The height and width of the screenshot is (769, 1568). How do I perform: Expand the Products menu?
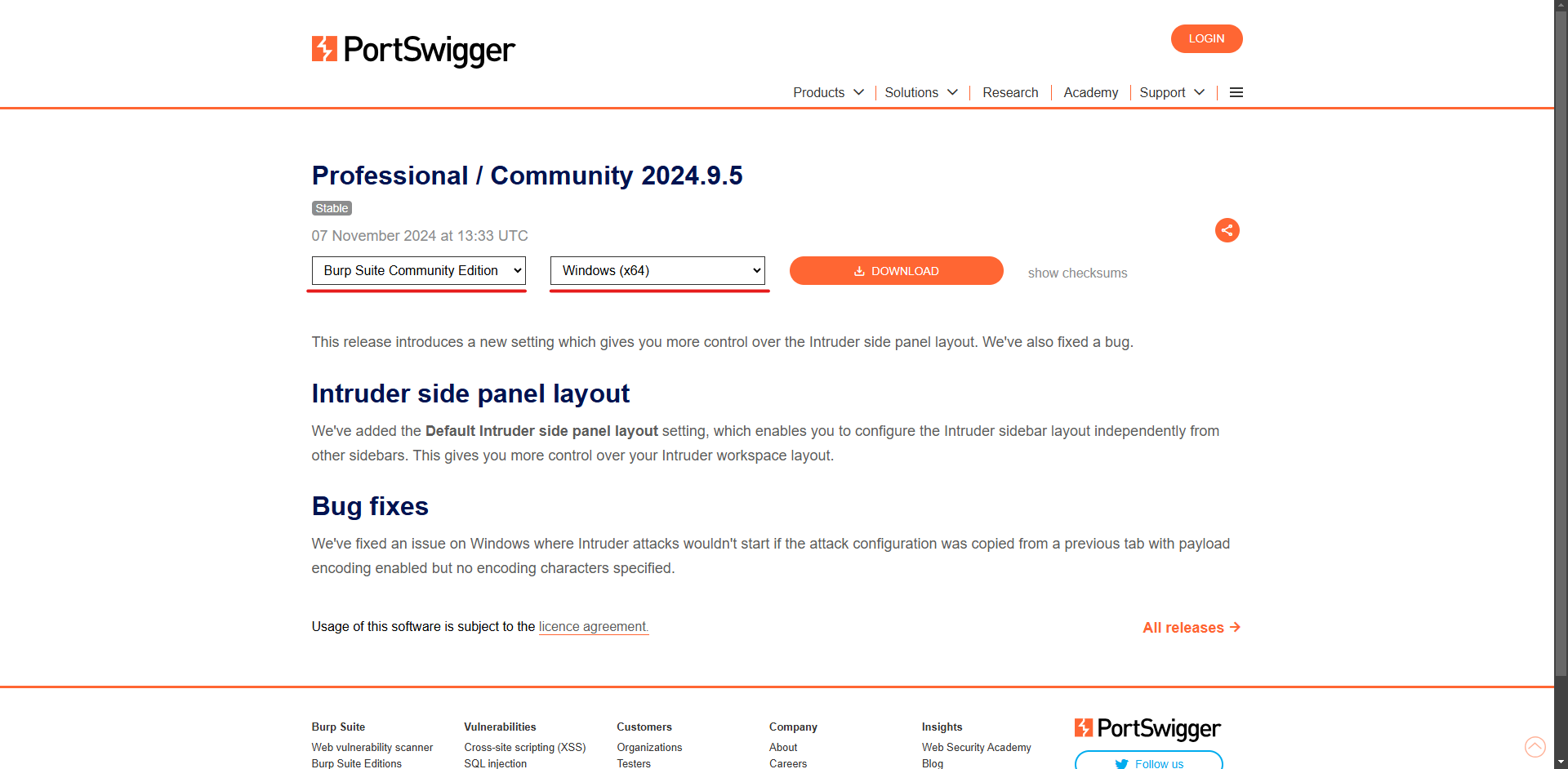click(x=828, y=92)
